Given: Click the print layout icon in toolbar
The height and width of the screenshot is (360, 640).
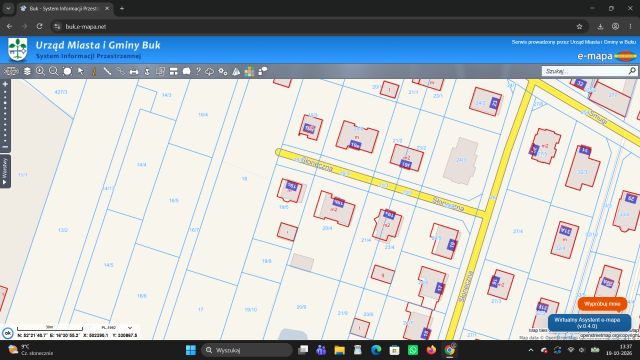Looking at the screenshot, I should click(x=173, y=71).
